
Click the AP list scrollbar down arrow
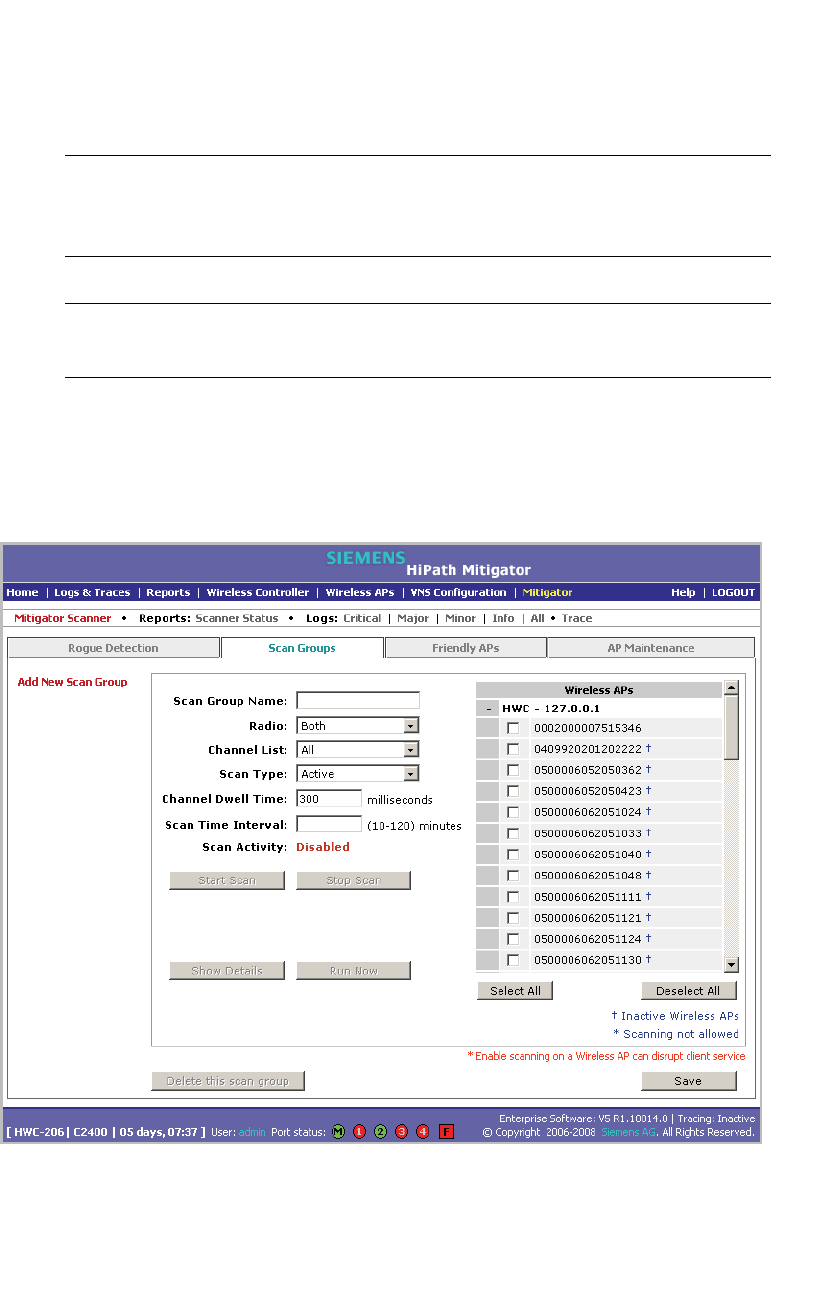pos(731,964)
